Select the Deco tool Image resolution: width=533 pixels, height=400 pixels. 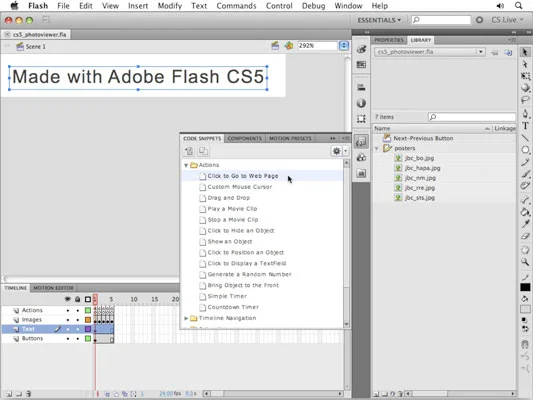(525, 186)
